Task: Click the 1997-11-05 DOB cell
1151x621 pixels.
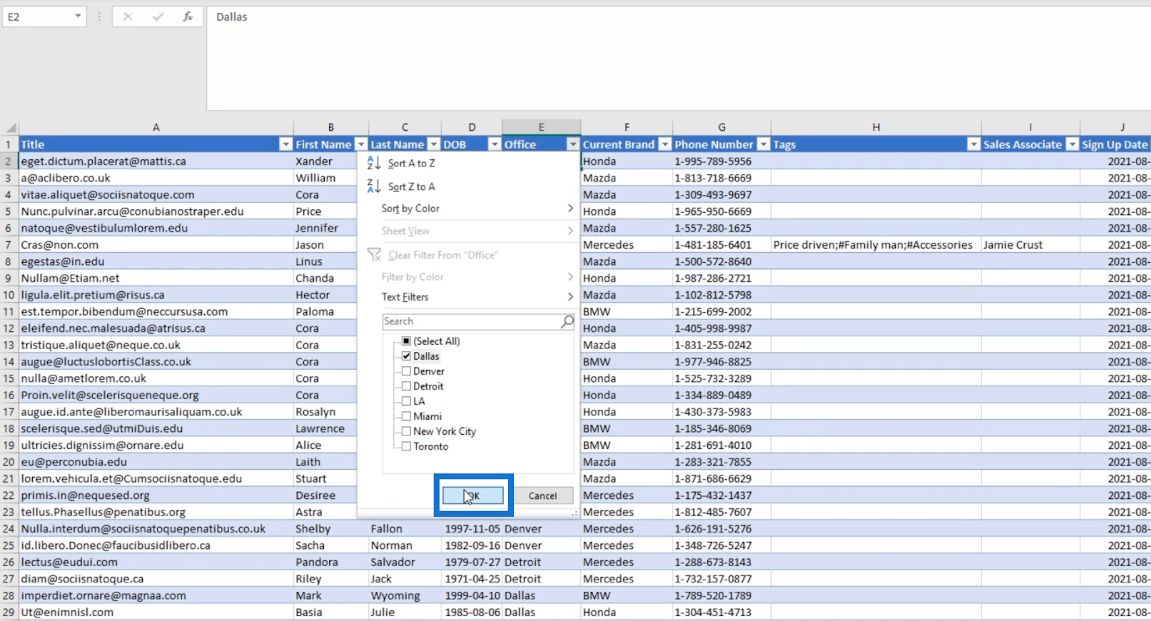Action: pos(472,529)
